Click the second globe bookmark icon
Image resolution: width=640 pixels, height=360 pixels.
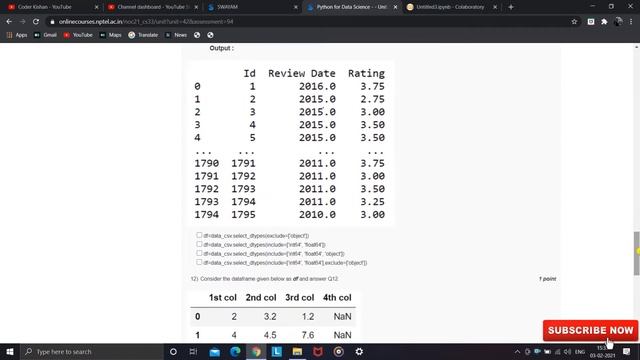(210, 35)
